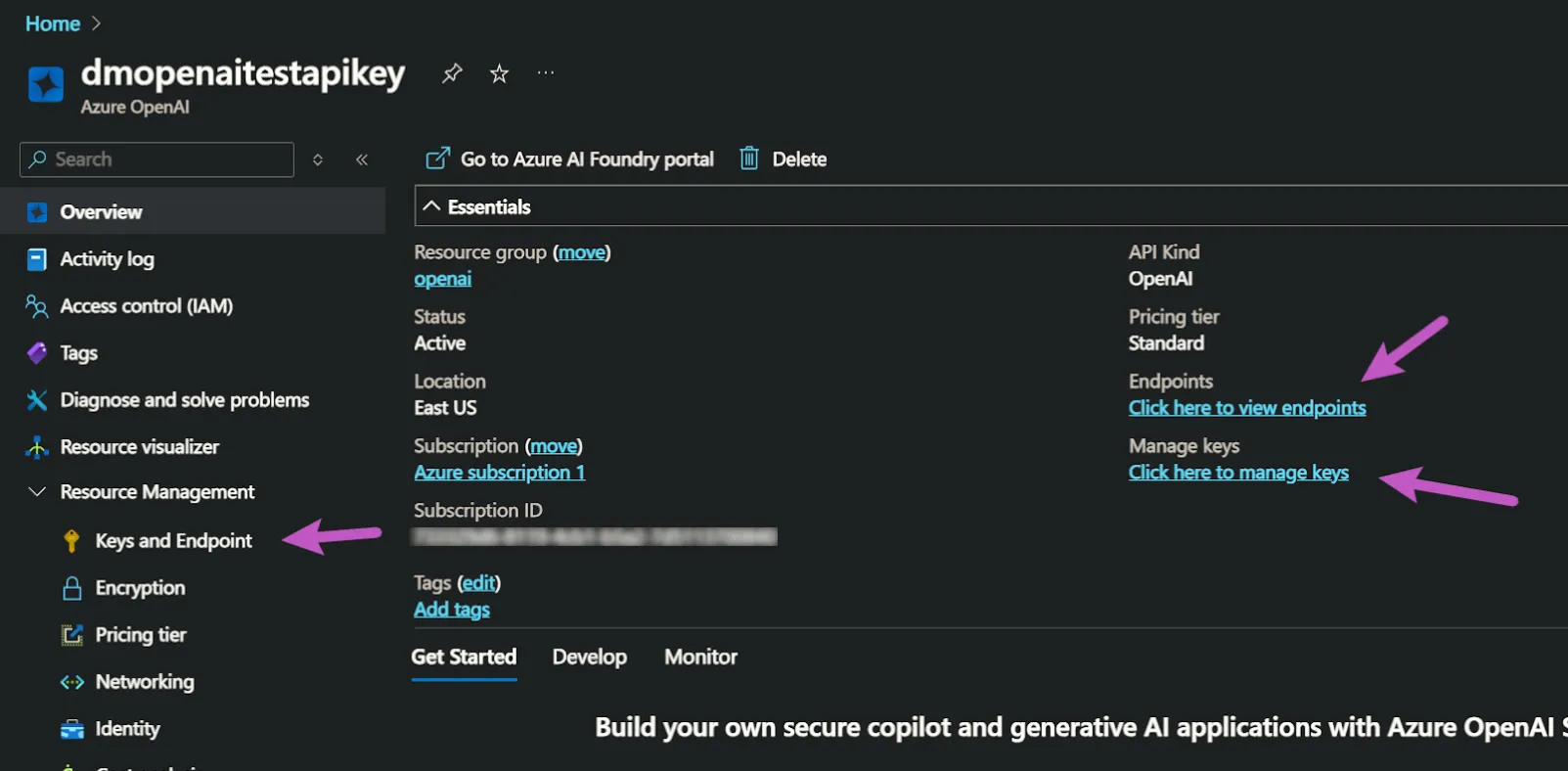1568x771 pixels.
Task: Open the Develop tab
Action: 590,658
